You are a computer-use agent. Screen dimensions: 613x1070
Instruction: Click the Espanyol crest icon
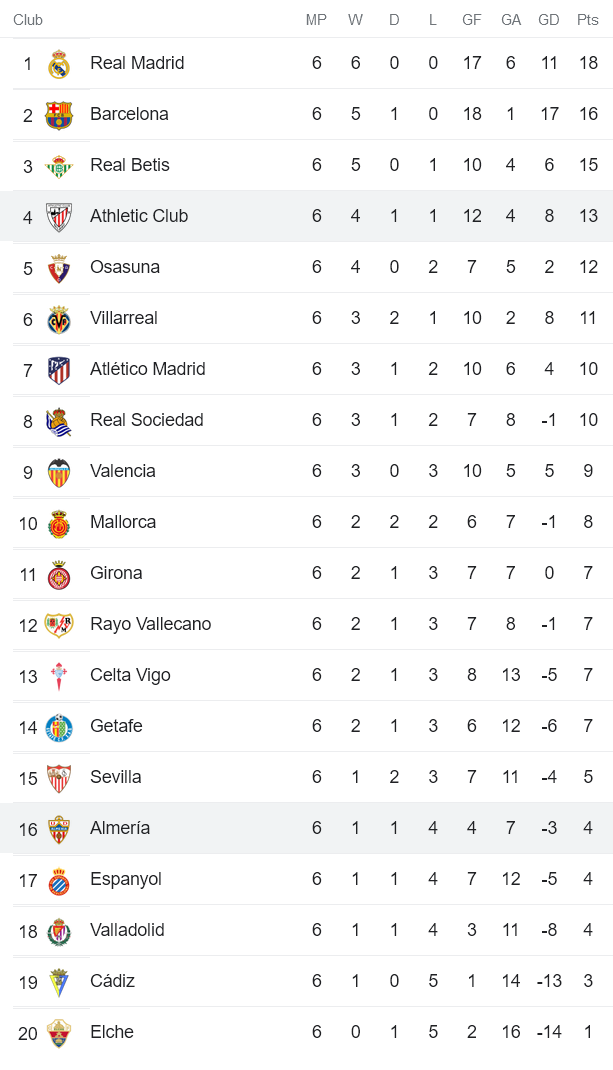(x=59, y=880)
